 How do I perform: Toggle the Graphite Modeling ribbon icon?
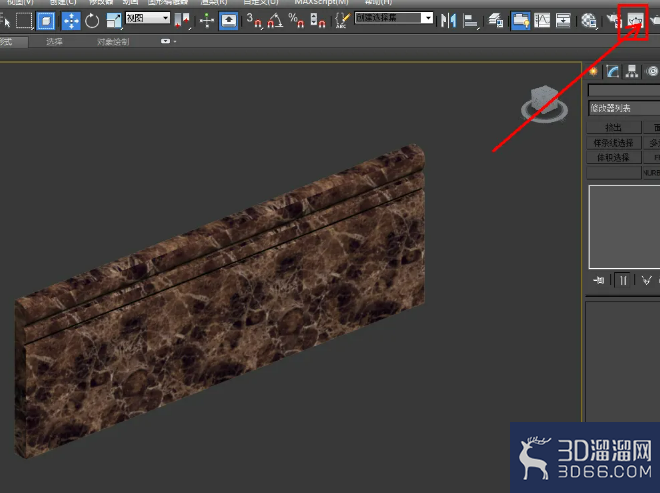pyautogui.click(x=521, y=20)
